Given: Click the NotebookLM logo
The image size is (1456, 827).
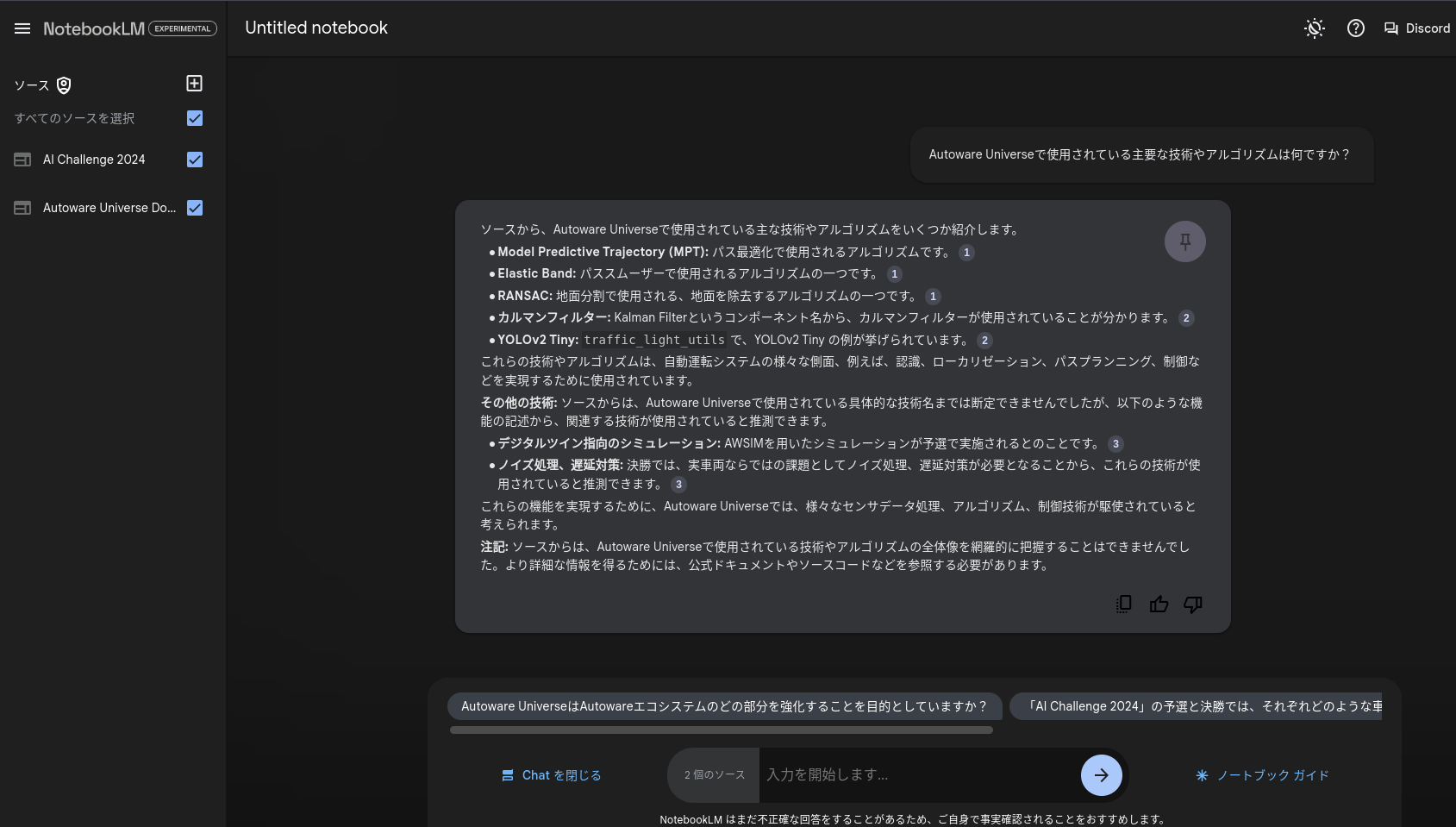Looking at the screenshot, I should point(94,28).
